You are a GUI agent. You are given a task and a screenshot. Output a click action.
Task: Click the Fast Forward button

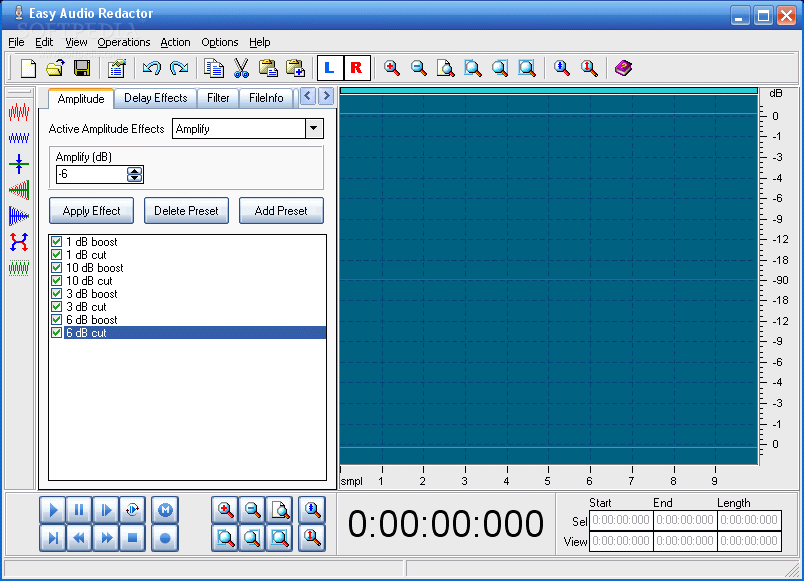click(106, 538)
